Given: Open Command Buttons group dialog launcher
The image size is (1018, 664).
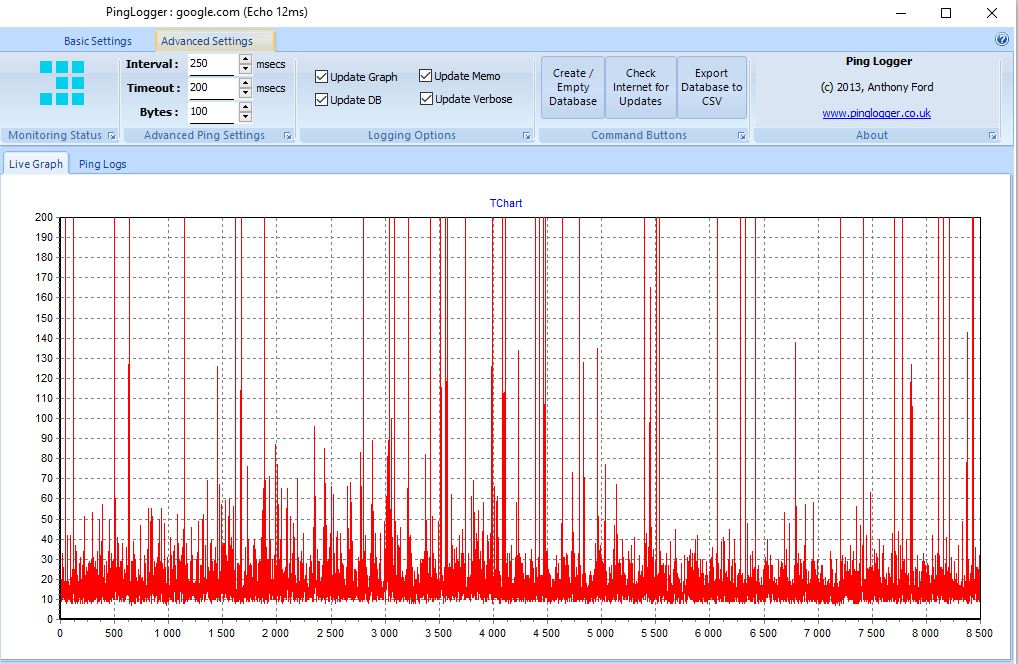Looking at the screenshot, I should (x=741, y=136).
